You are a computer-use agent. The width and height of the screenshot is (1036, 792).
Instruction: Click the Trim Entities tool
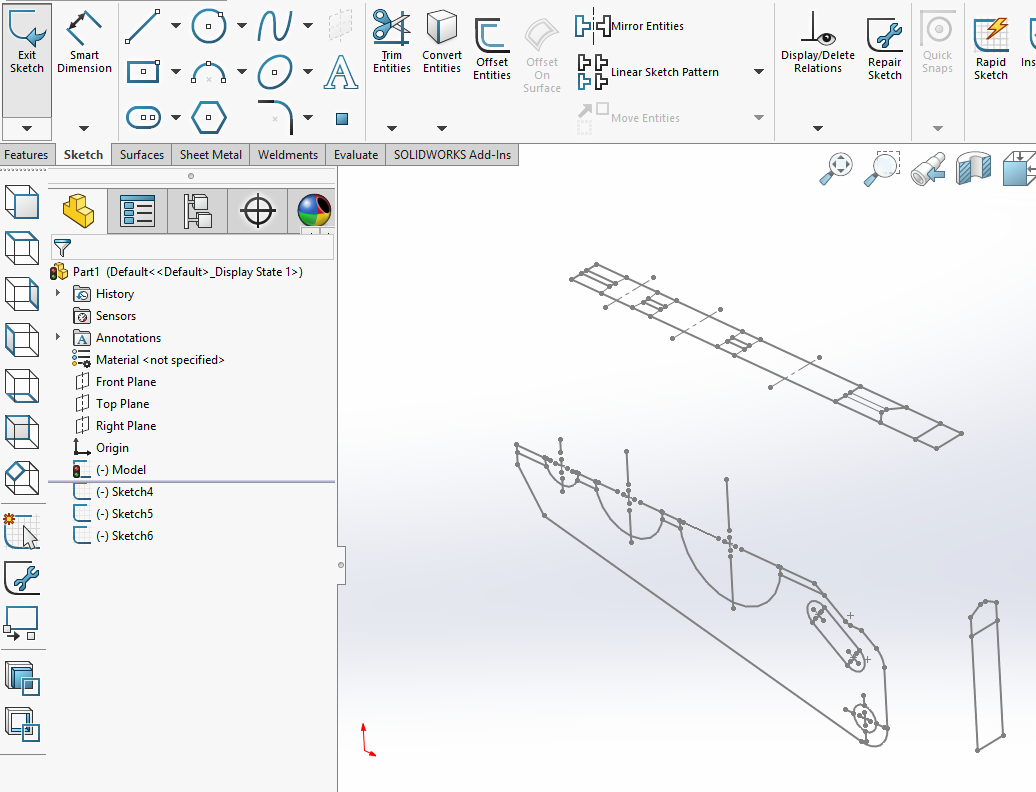pos(392,41)
